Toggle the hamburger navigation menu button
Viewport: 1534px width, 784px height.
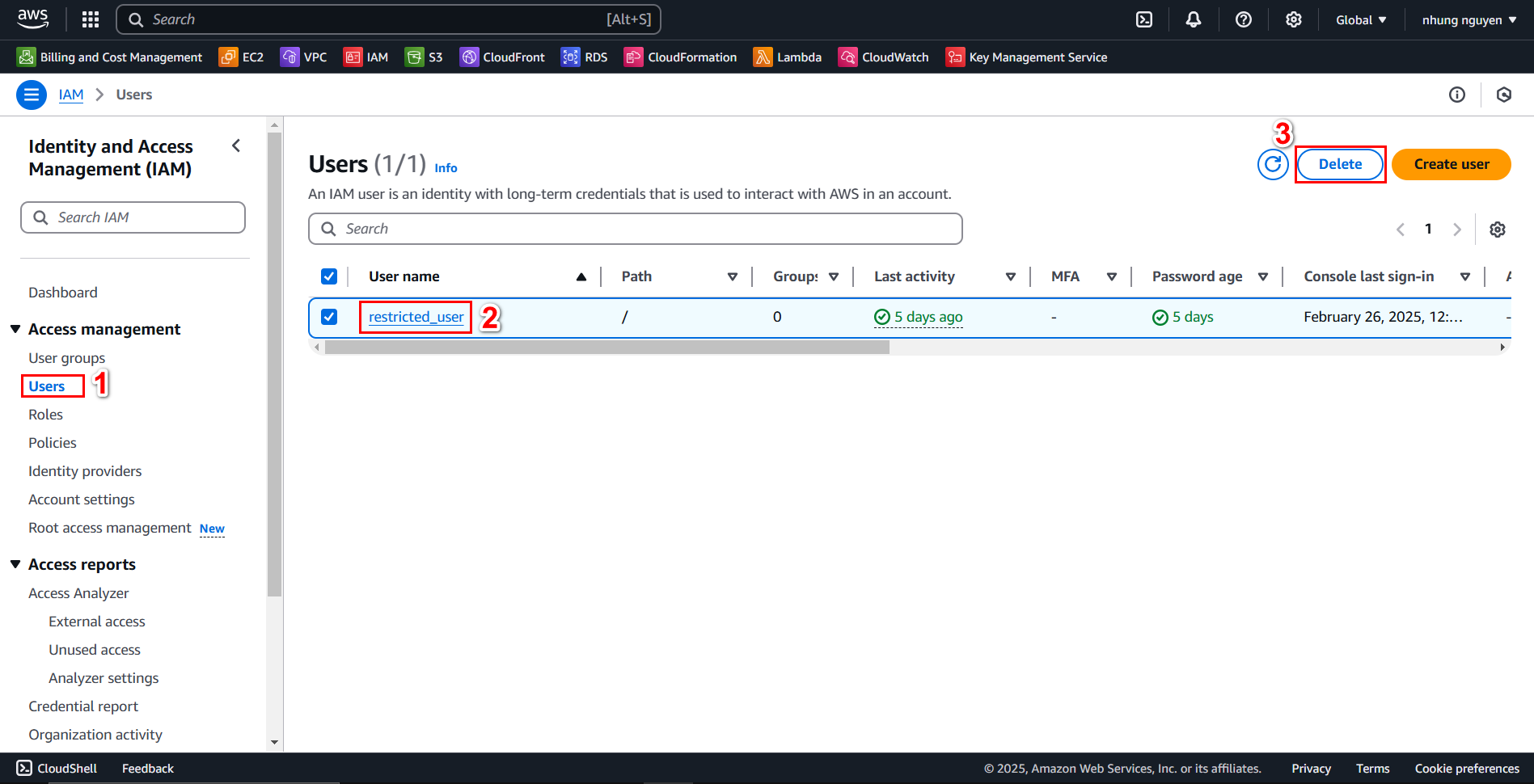[32, 95]
